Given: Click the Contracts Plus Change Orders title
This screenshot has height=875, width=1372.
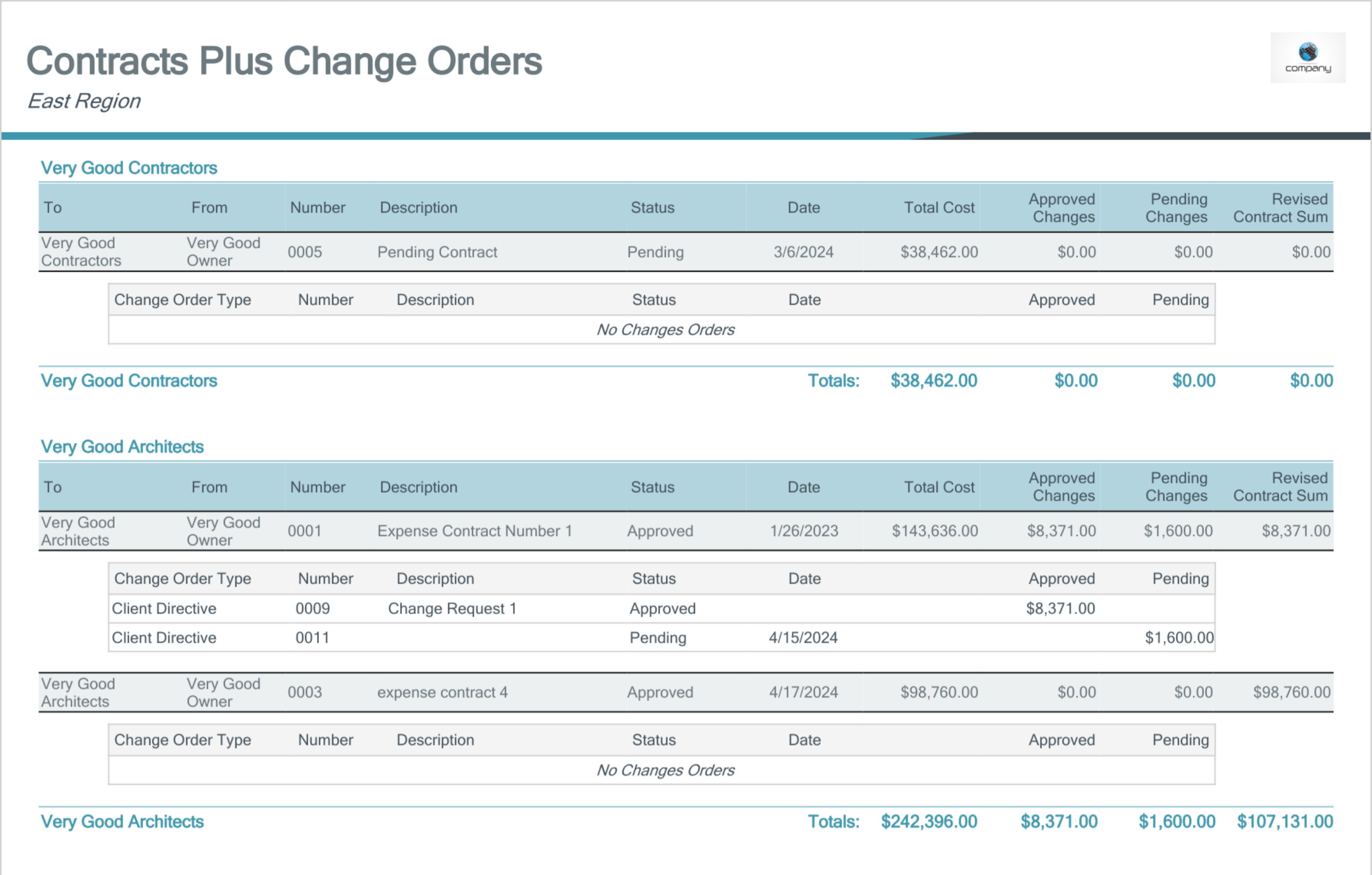Looking at the screenshot, I should pyautogui.click(x=284, y=61).
